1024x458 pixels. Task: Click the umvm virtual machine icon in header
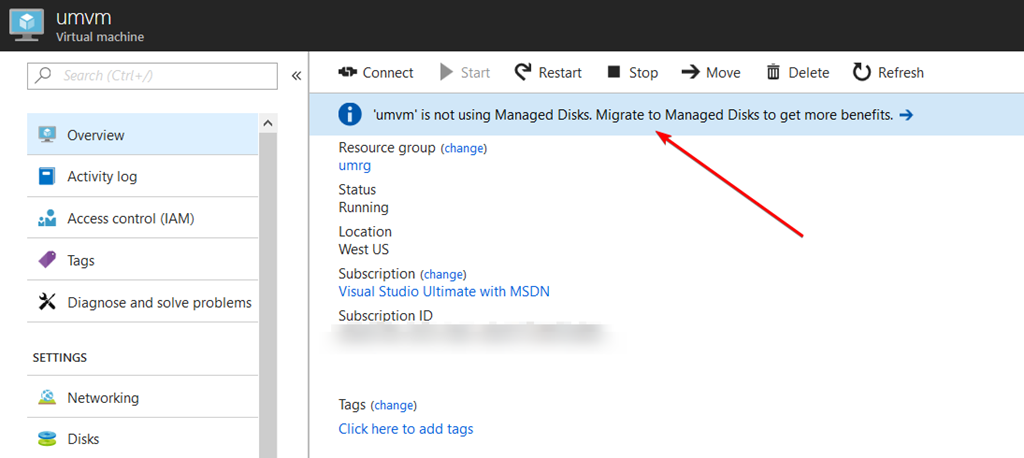pyautogui.click(x=27, y=25)
